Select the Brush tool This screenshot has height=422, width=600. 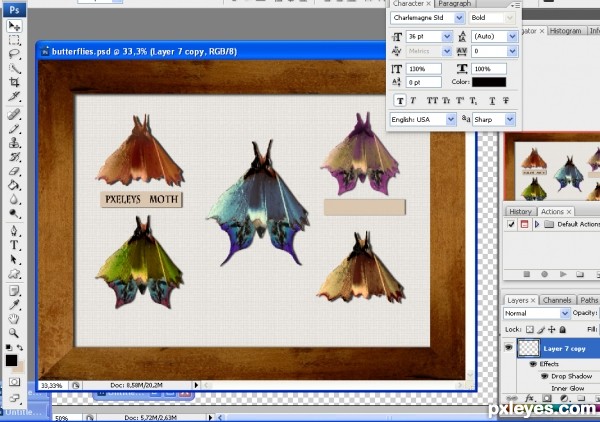14,129
